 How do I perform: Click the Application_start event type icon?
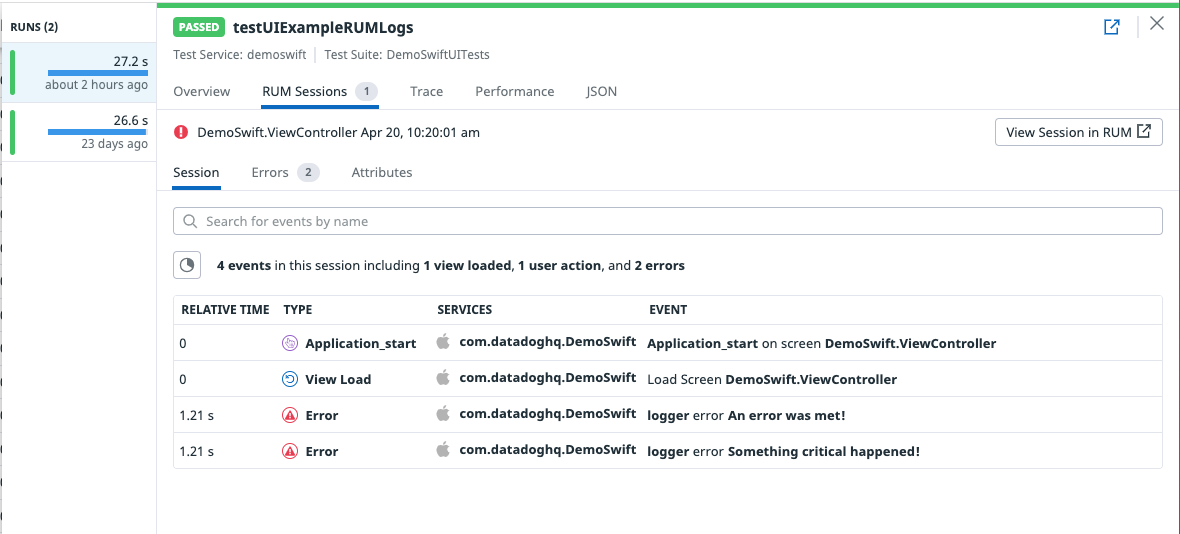290,343
